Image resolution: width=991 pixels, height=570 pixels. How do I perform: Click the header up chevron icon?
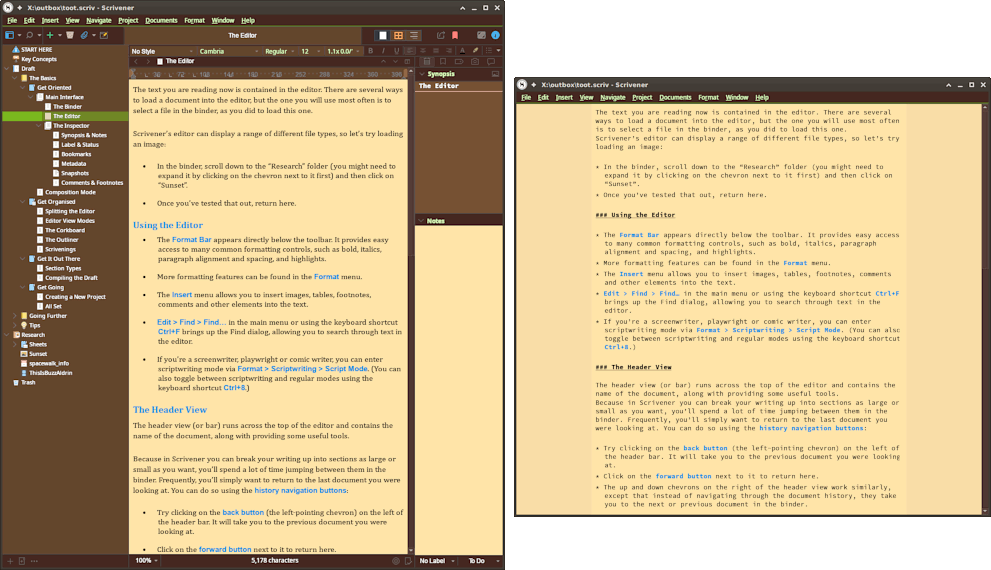[383, 61]
